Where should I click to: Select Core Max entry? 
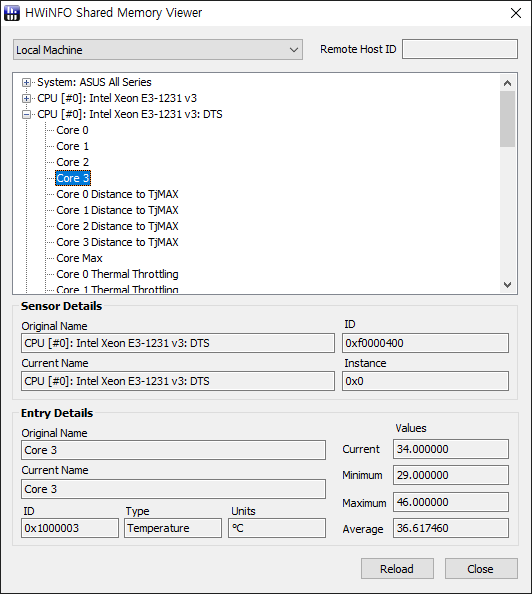[x=80, y=258]
